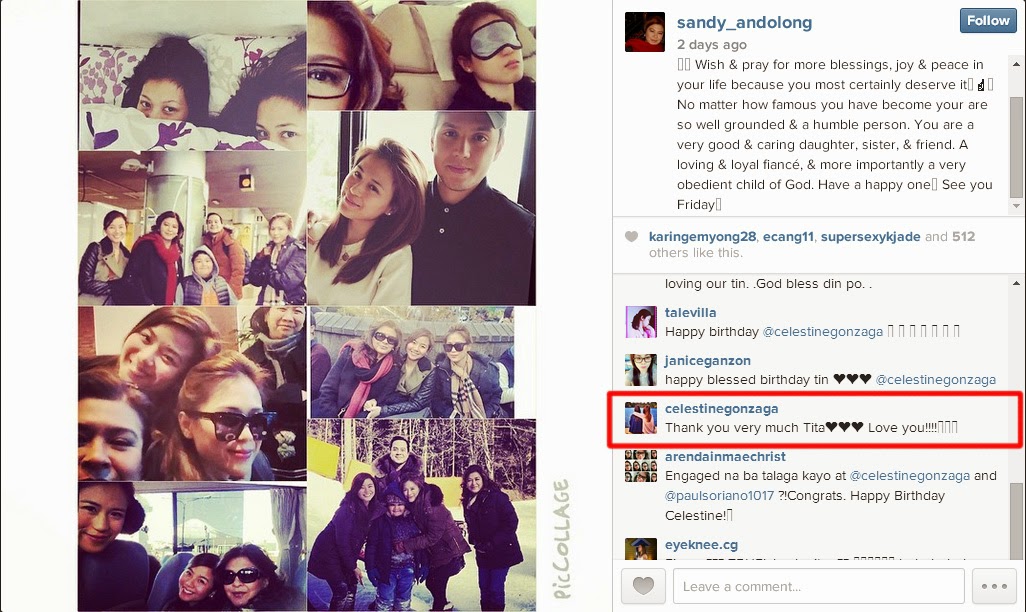Click arendainmaechrist's comment avatar
Image resolution: width=1026 pixels, height=612 pixels.
[641, 466]
